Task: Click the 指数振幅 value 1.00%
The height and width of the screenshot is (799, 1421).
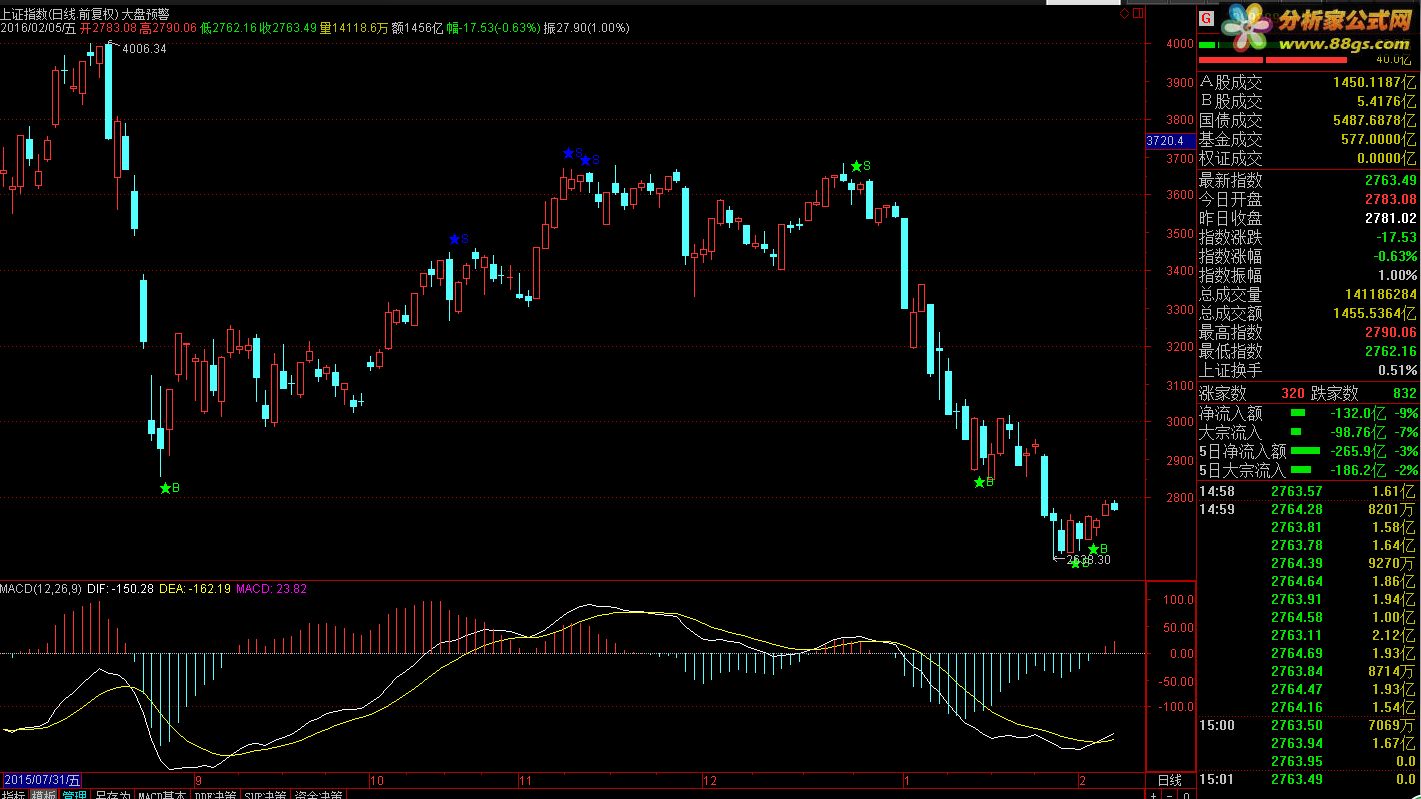Action: click(1398, 276)
